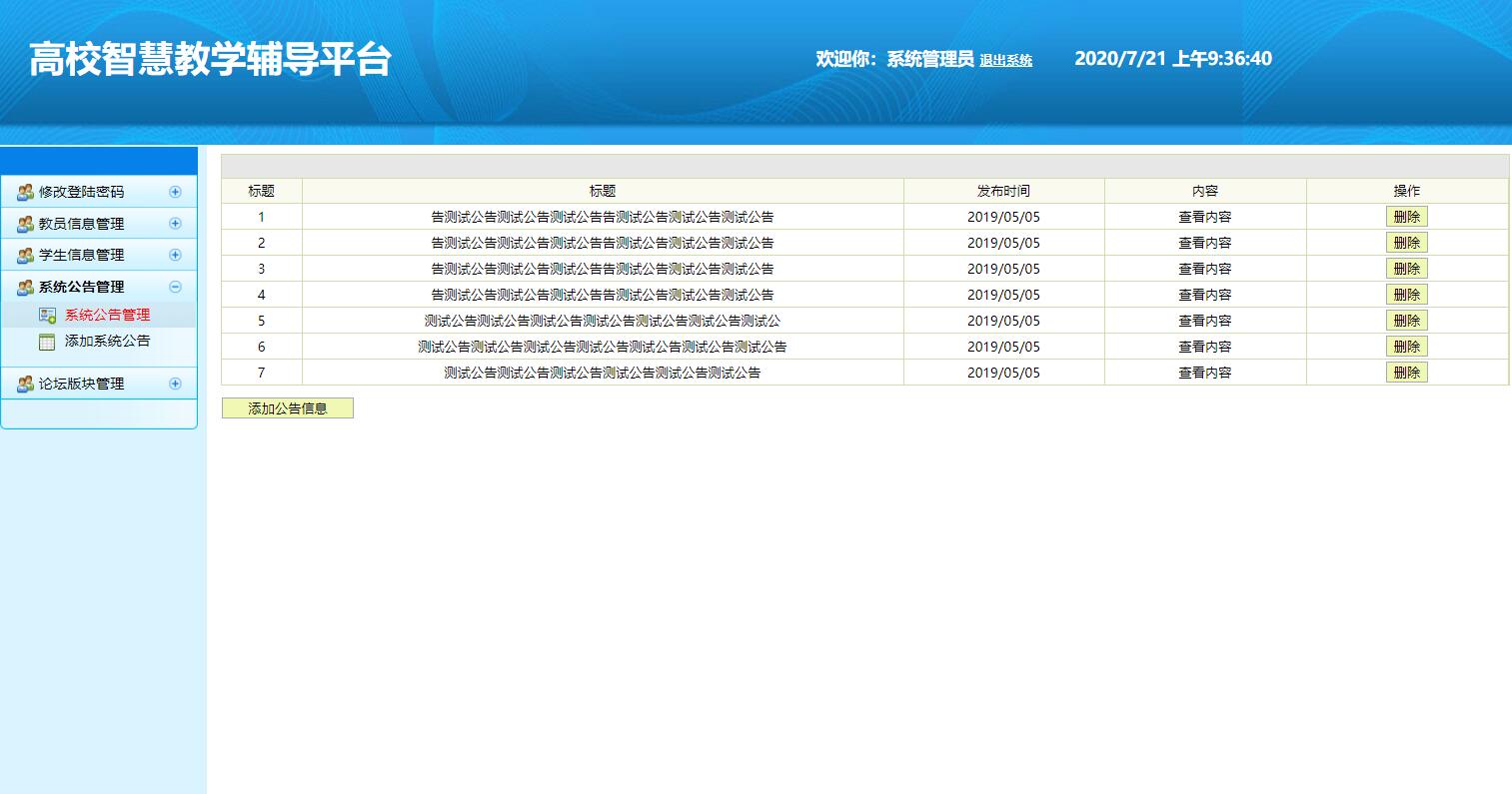1512x794 pixels.
Task: Select the 系统公告管理 submenu entry in red
Action: coord(106,314)
